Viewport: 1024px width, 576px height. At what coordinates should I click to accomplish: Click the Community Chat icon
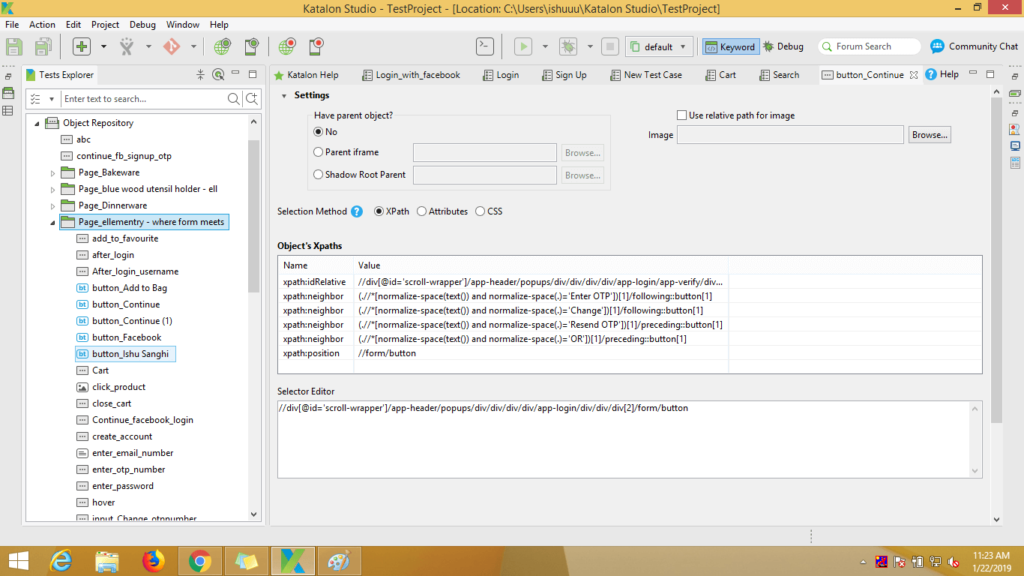[x=937, y=46]
